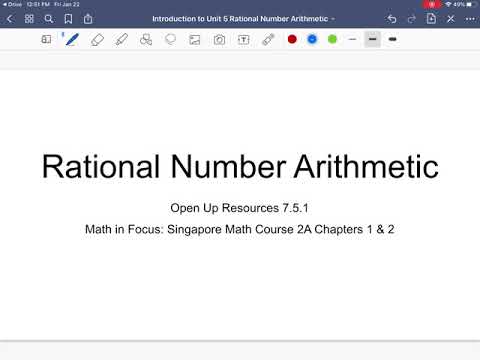Select the Highlighter tool
Screen dimensions: 480x360
coord(121,39)
